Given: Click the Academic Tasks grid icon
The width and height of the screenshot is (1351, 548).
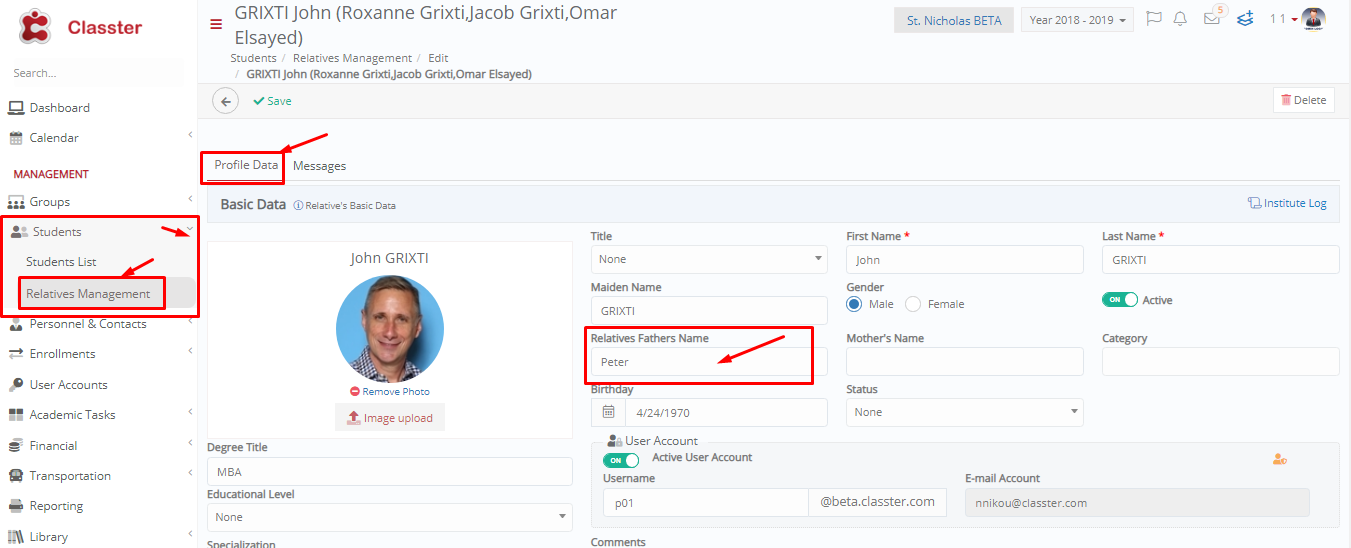Looking at the screenshot, I should [x=16, y=415].
